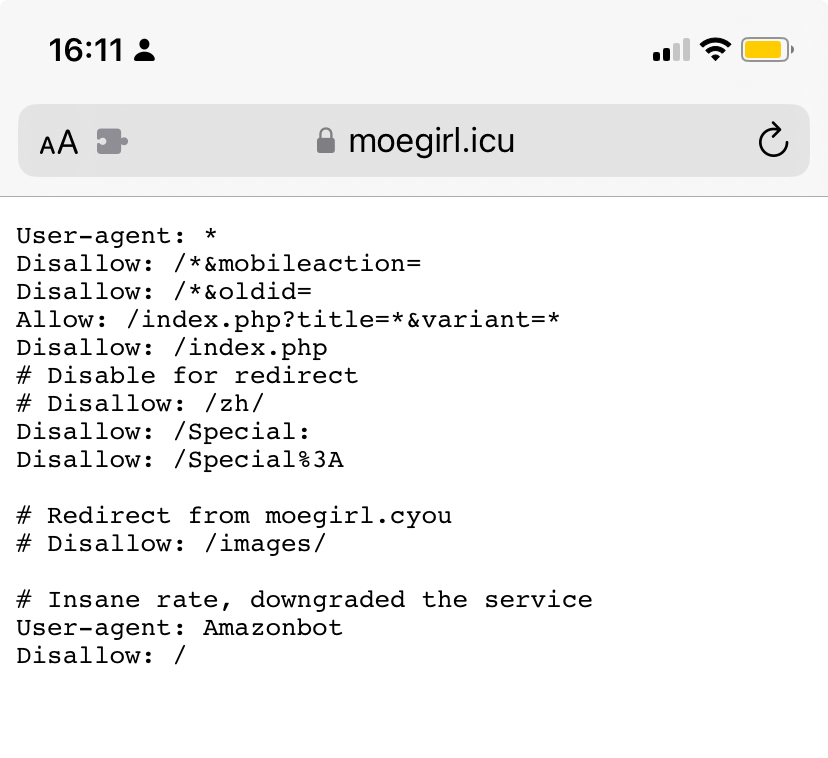This screenshot has height=758, width=828.
Task: Tap the cellular signal bars
Action: tap(671, 50)
